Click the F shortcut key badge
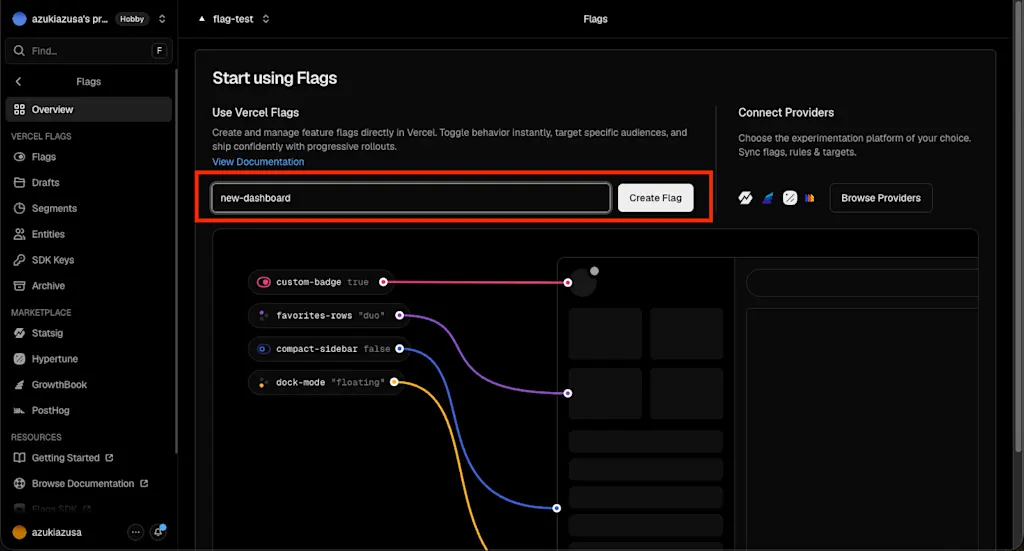 pyautogui.click(x=159, y=51)
